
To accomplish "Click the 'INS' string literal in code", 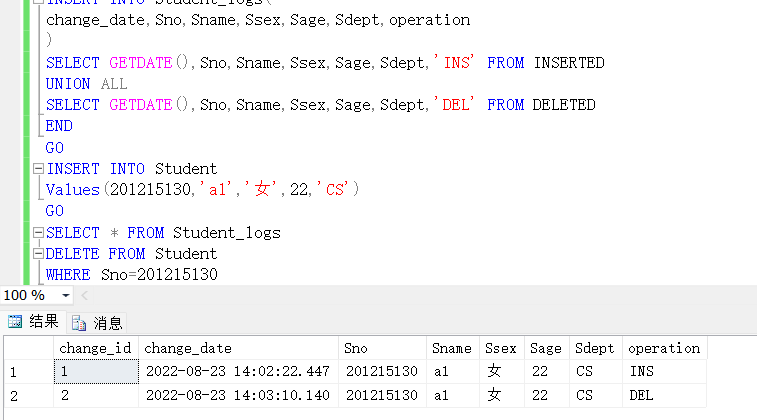I will point(454,62).
